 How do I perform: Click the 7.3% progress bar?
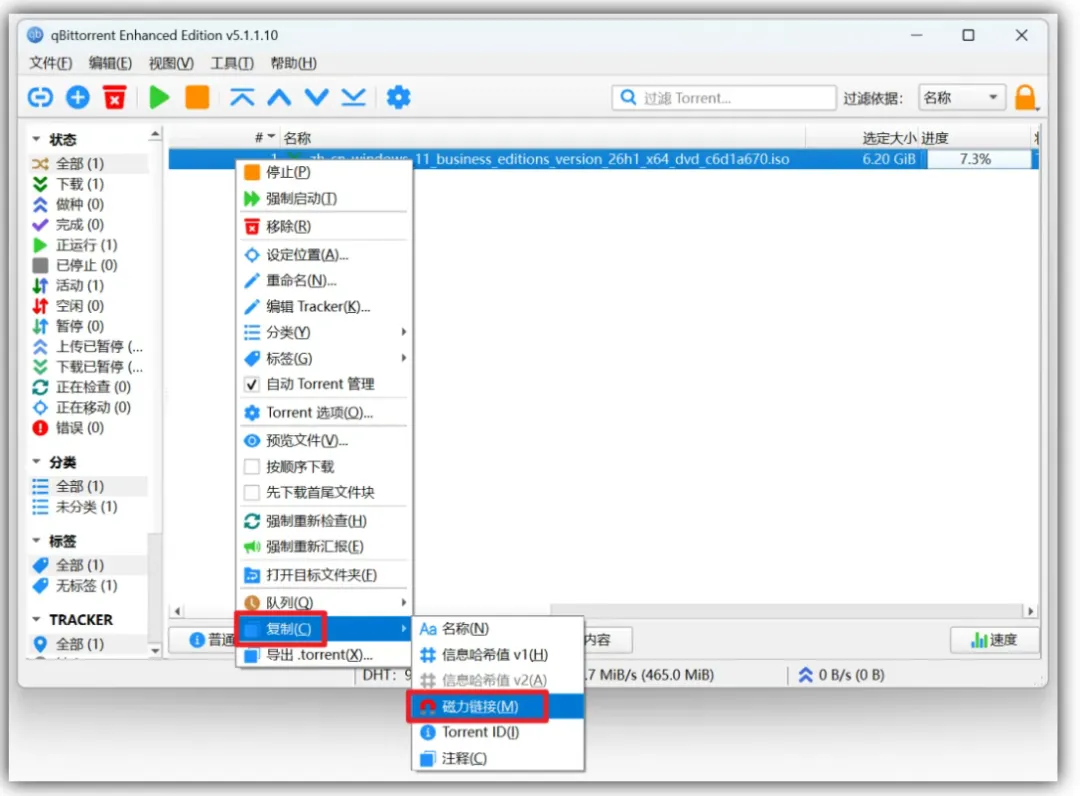tap(978, 159)
